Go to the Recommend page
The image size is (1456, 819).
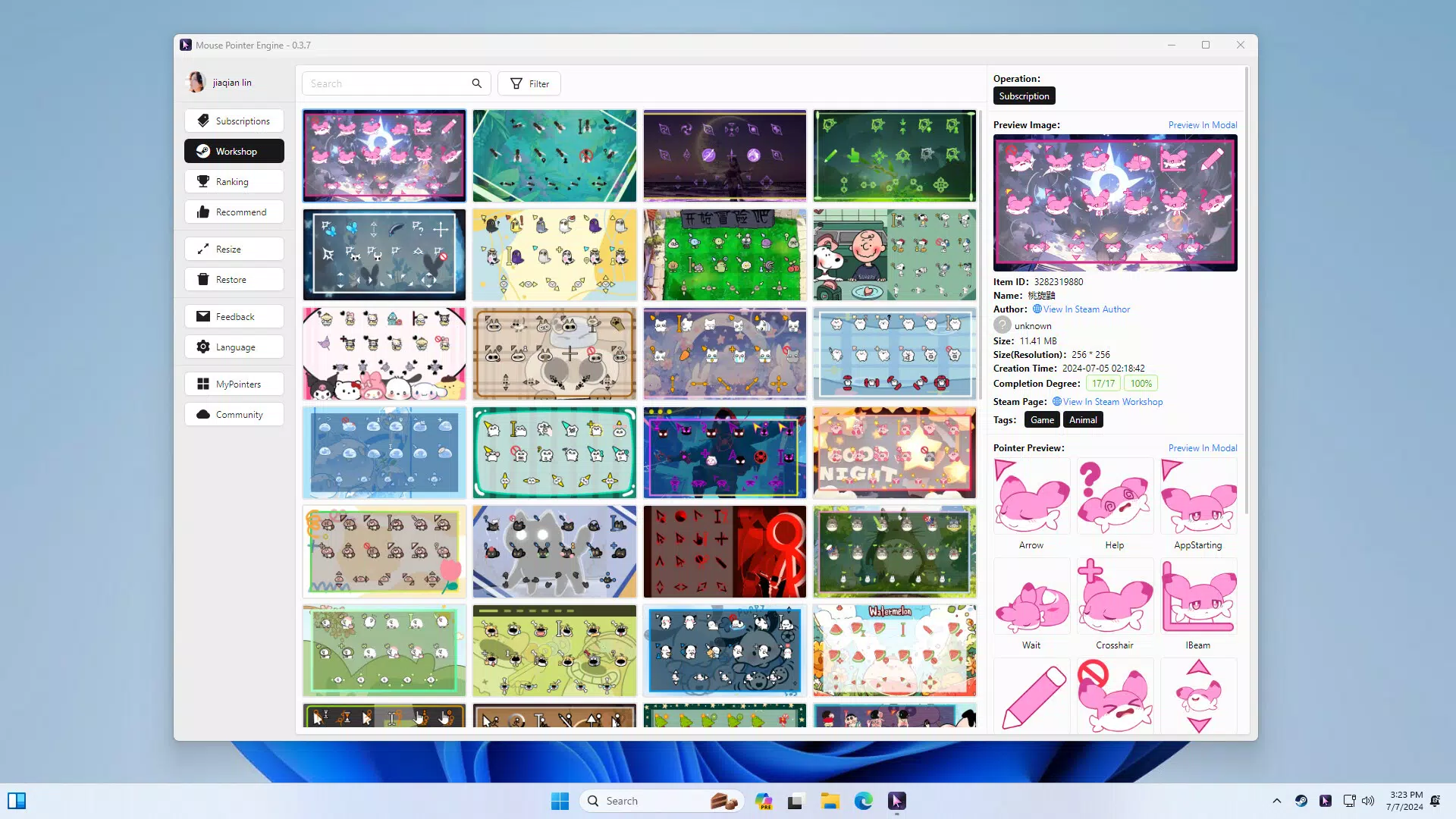click(234, 212)
